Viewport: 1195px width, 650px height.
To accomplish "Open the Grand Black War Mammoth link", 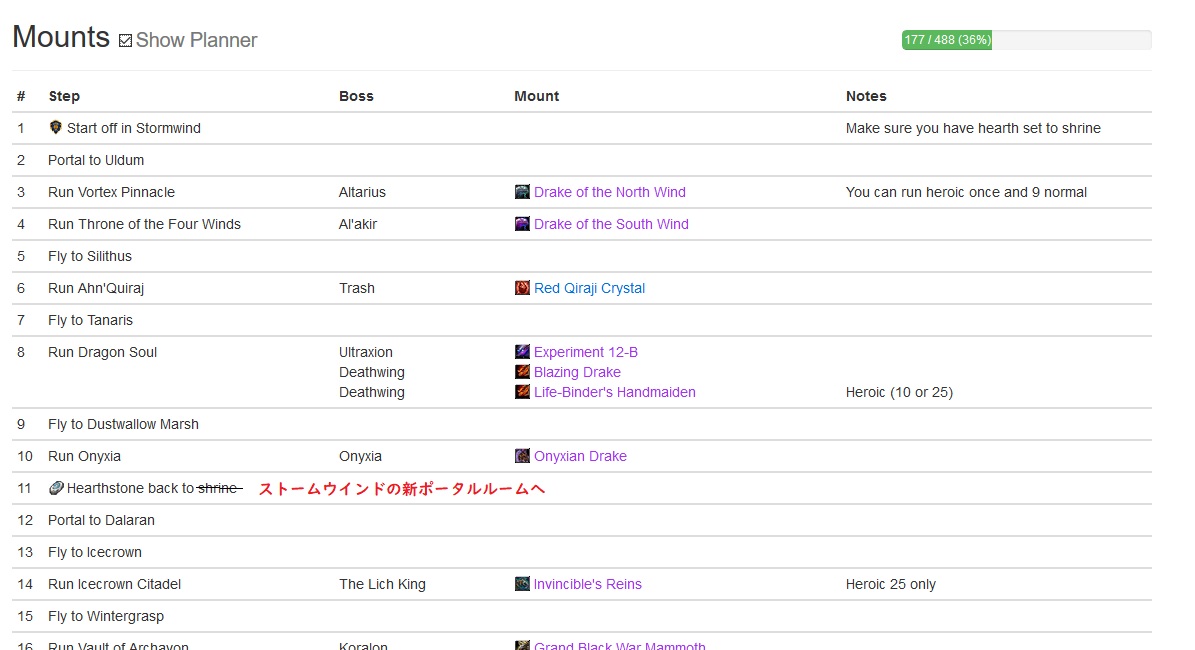I will 620,645.
